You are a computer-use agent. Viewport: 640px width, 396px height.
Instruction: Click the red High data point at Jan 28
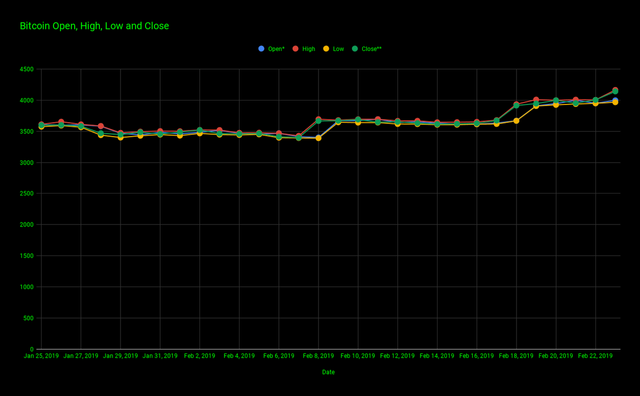click(x=101, y=126)
